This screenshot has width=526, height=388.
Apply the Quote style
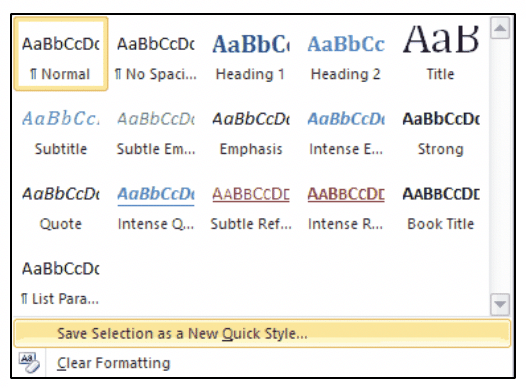coord(61,204)
